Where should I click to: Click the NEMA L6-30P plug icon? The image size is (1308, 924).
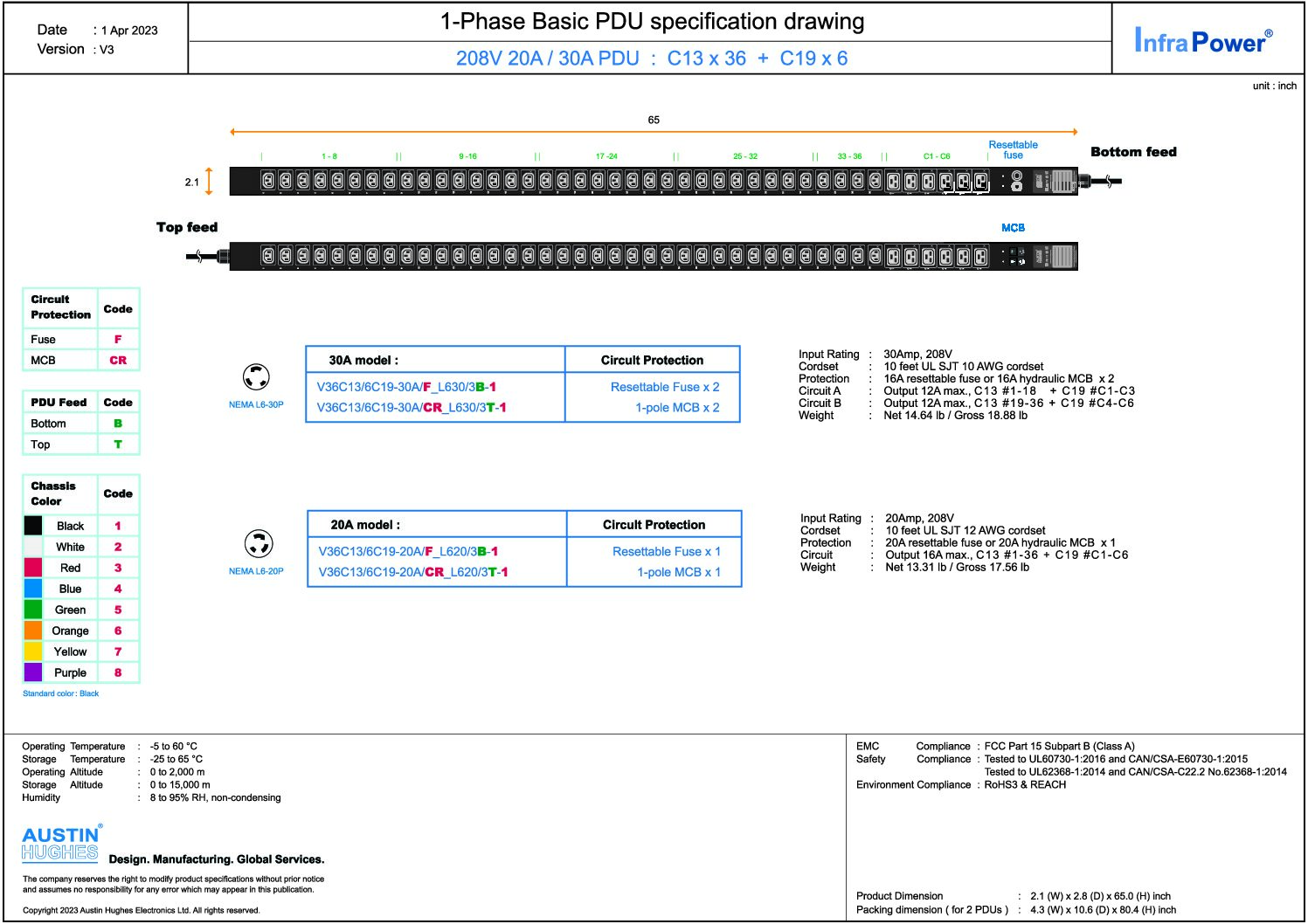pos(256,377)
